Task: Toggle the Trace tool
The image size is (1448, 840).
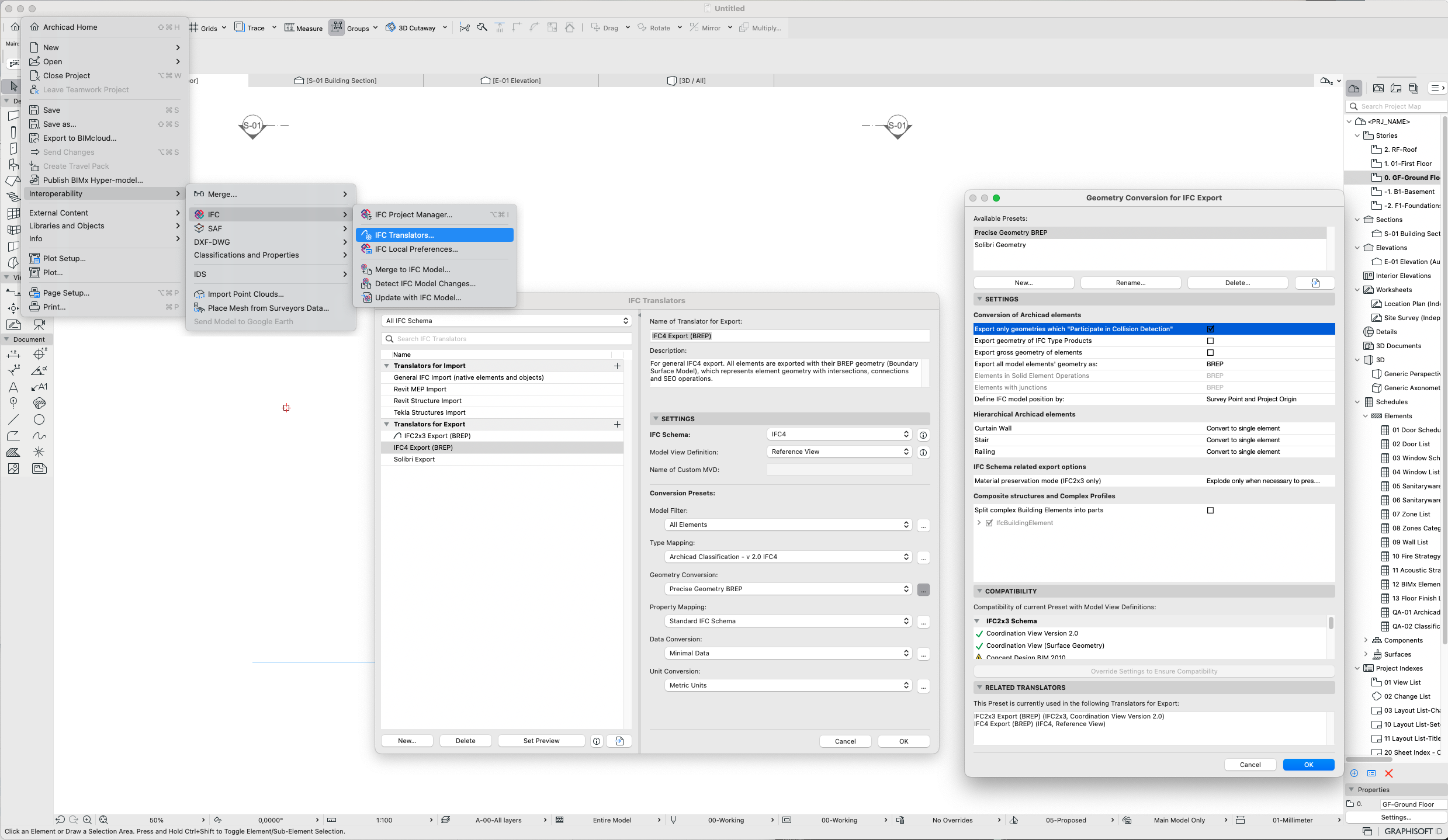Action: coord(250,27)
